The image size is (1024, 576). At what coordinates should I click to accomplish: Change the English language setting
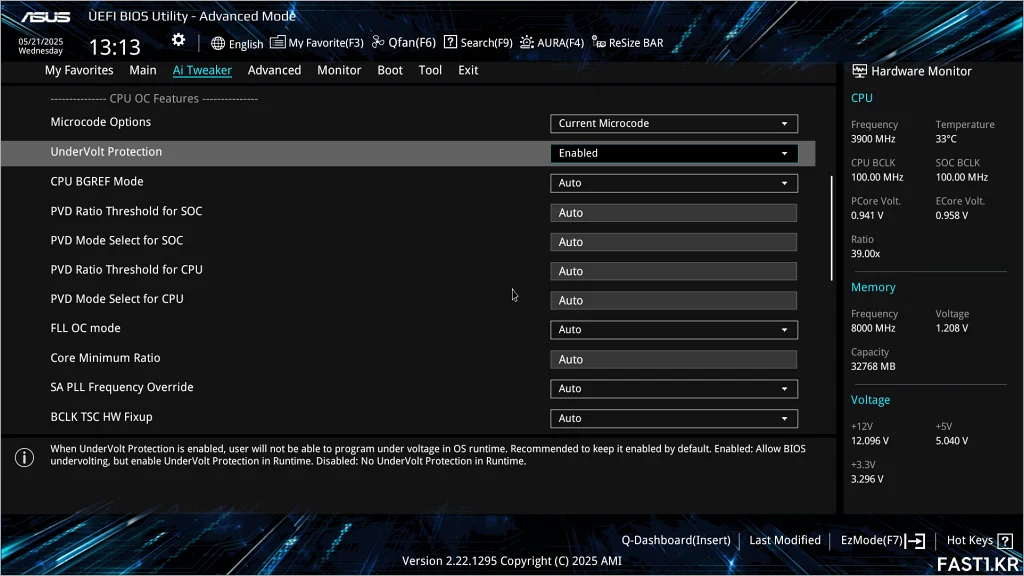246,44
